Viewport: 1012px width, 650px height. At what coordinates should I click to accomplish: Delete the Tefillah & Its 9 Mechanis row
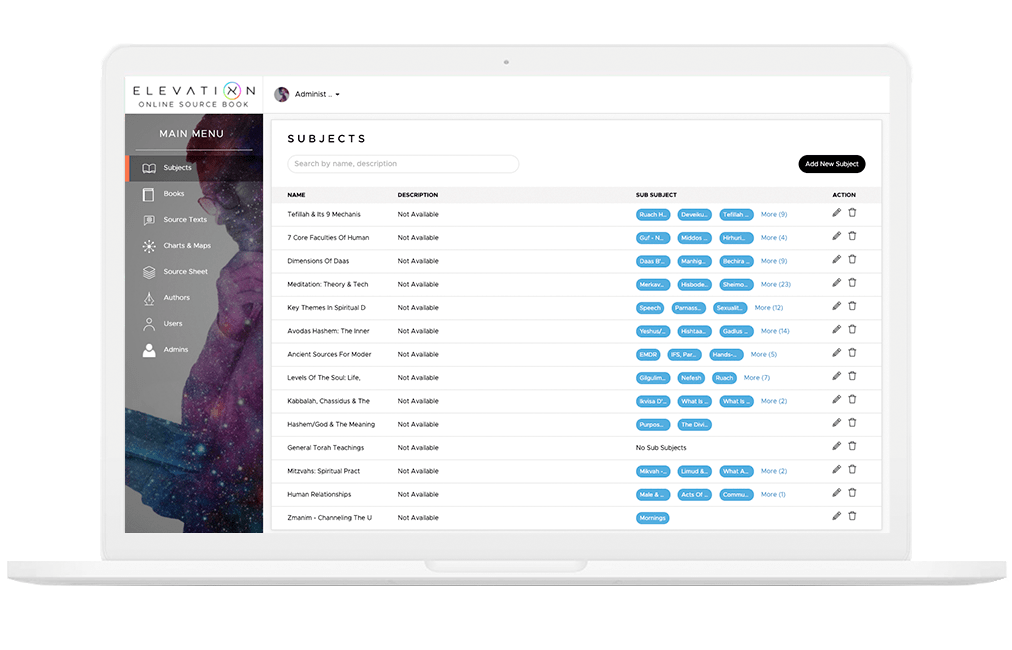tap(852, 212)
